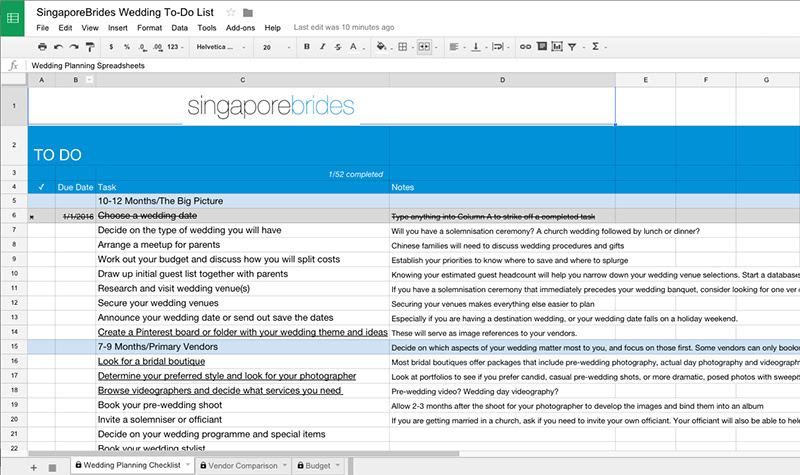Screen dimensions: 800x475
Task: Open 'Look for a bridal boutique' link
Action: (x=152, y=361)
